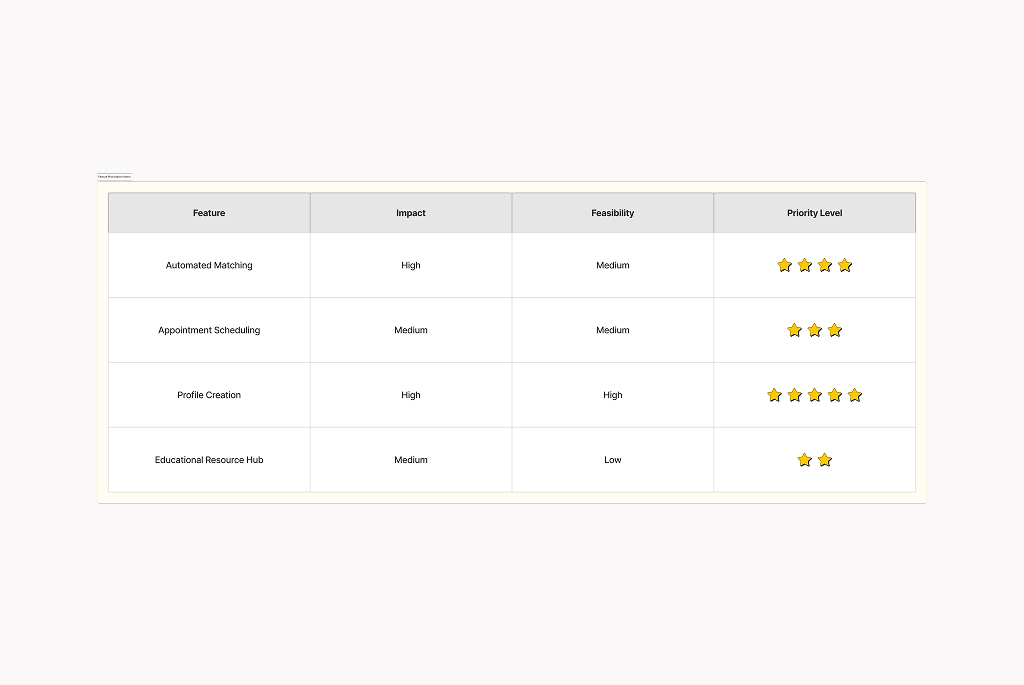Click Medium impact for Educational Resource Hub

coord(411,460)
